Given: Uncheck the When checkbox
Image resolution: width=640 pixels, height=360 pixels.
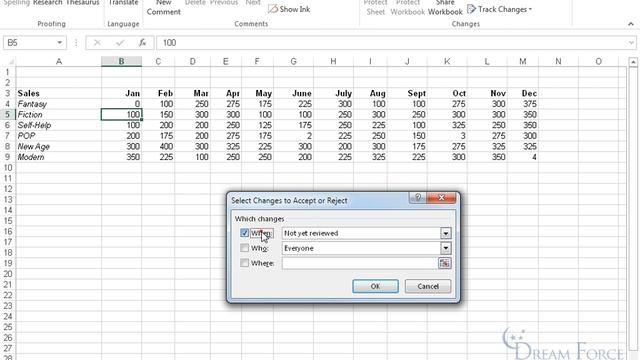Looking at the screenshot, I should 244,233.
